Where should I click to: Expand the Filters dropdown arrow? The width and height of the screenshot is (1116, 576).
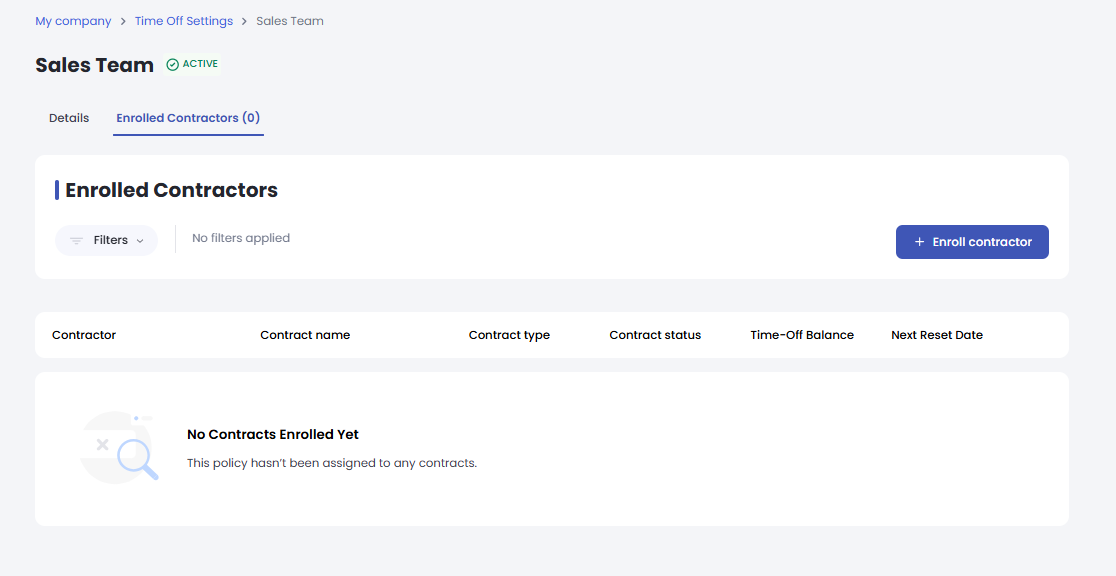click(140, 241)
